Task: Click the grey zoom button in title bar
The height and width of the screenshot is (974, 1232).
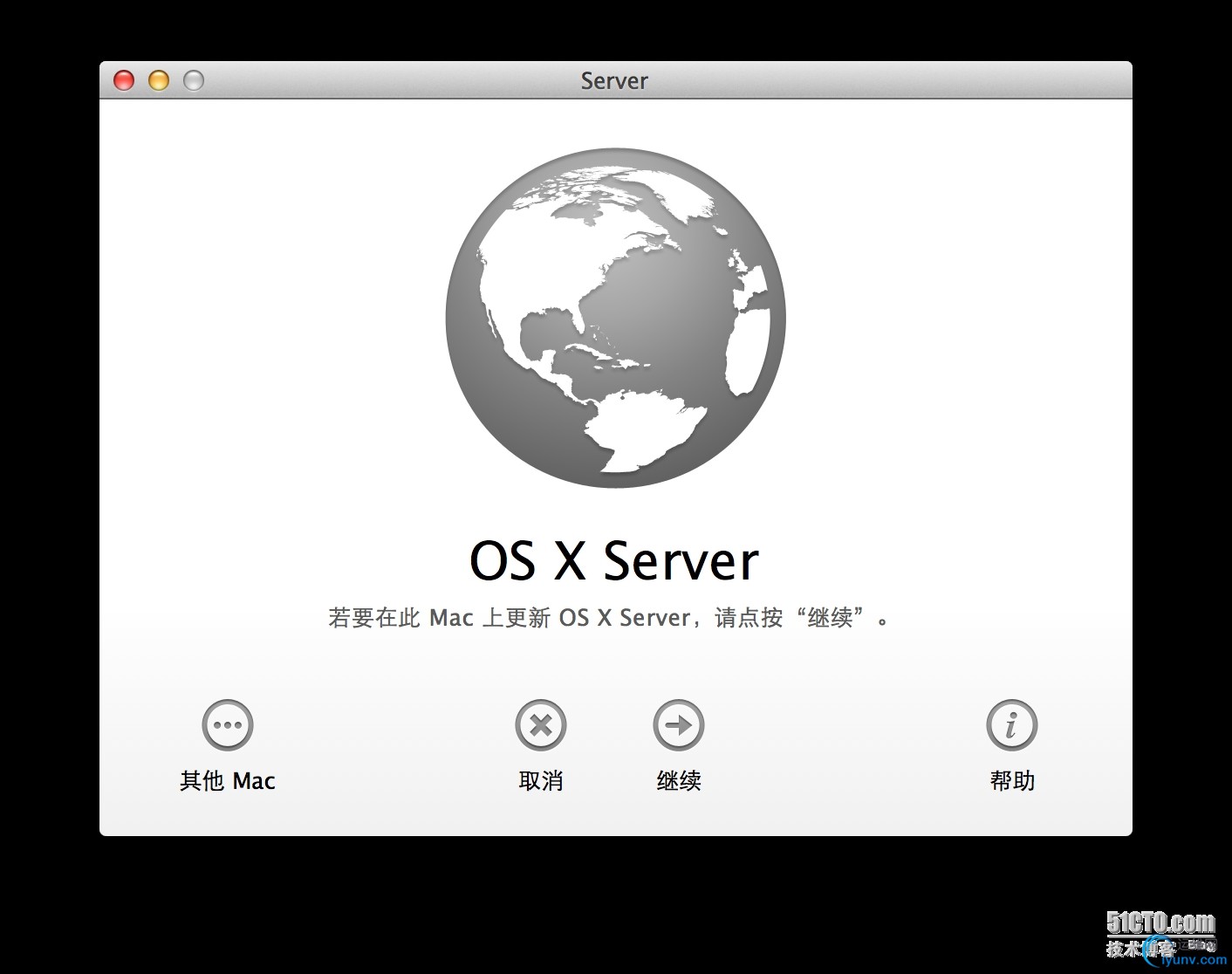Action: click(x=194, y=80)
